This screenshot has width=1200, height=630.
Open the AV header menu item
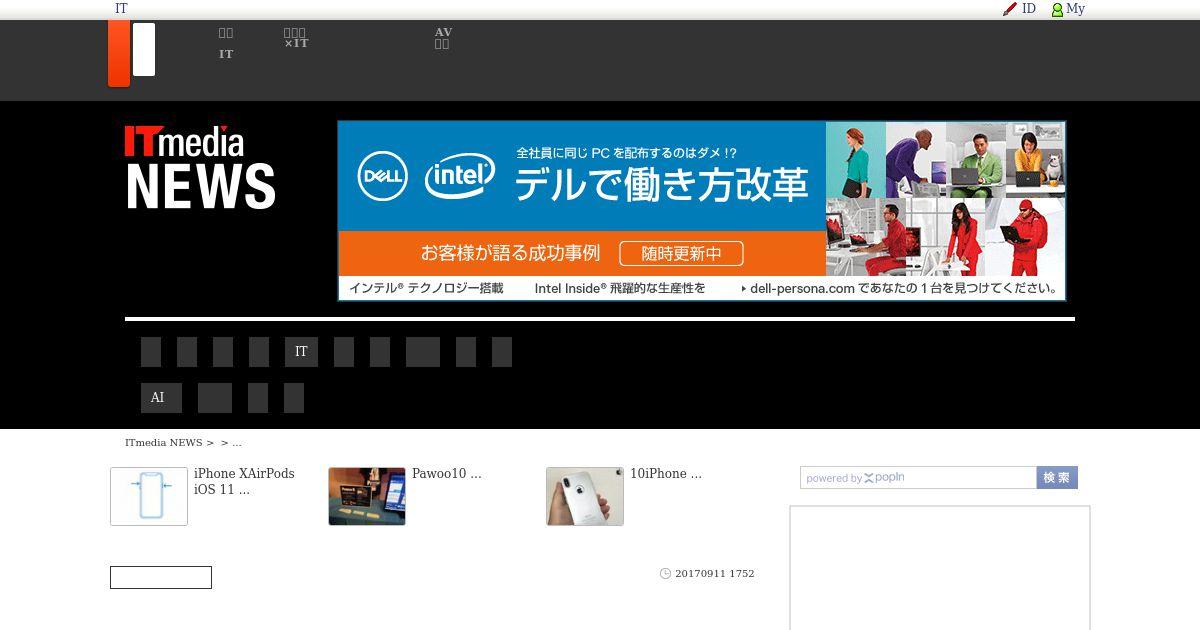[x=443, y=38]
